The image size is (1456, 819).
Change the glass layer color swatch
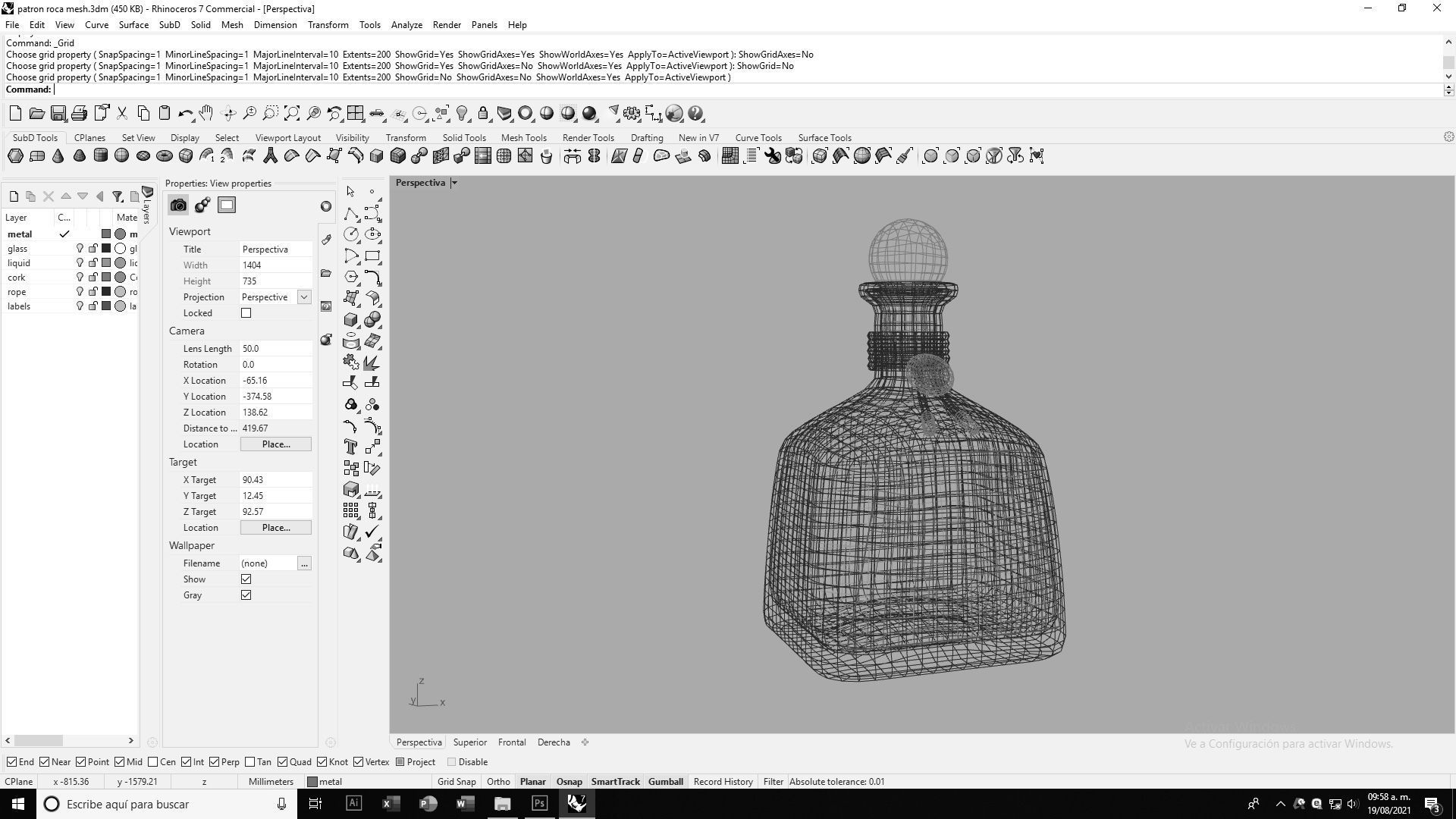106,249
